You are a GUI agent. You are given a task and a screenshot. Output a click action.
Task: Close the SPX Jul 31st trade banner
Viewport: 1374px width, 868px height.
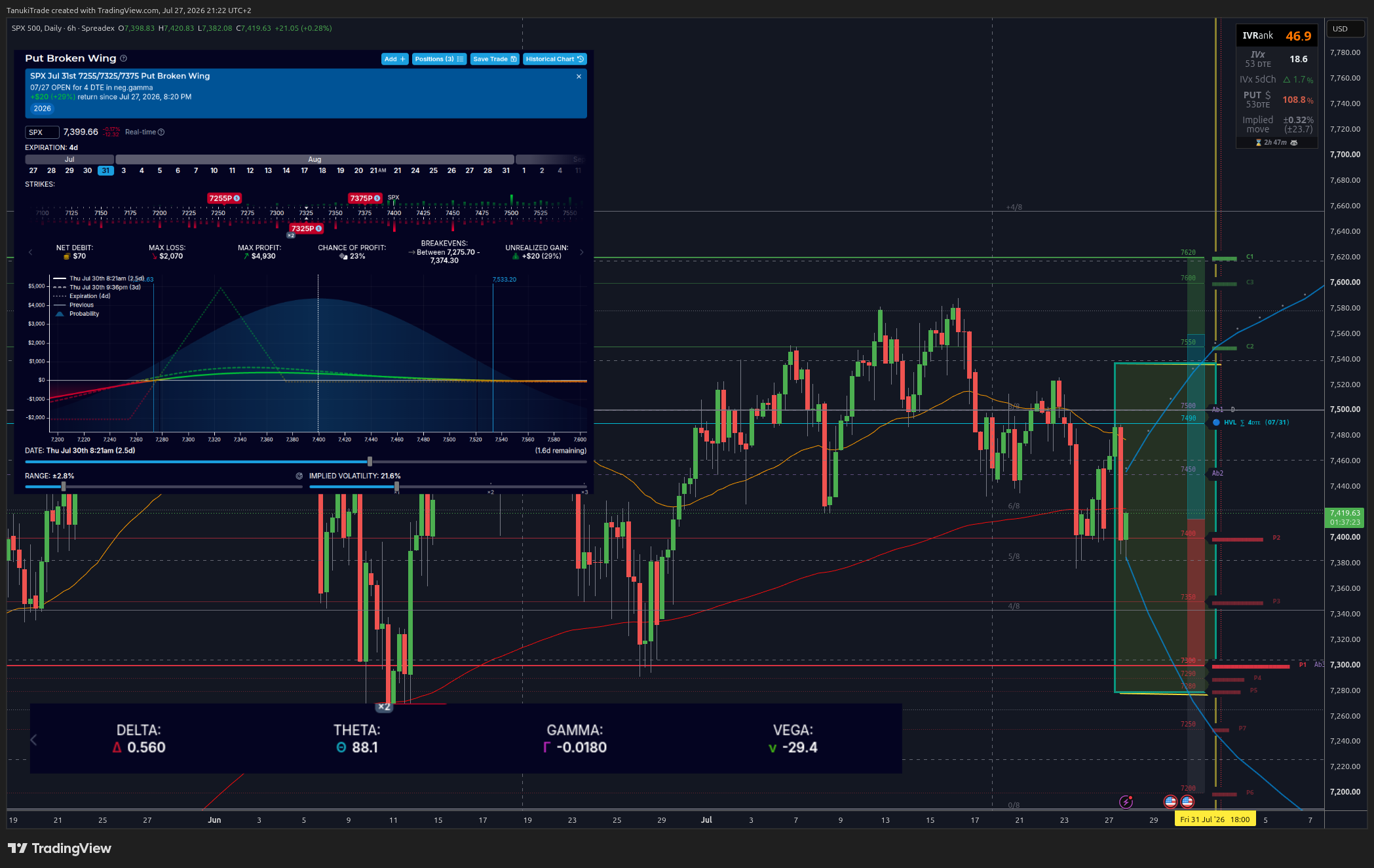[579, 77]
